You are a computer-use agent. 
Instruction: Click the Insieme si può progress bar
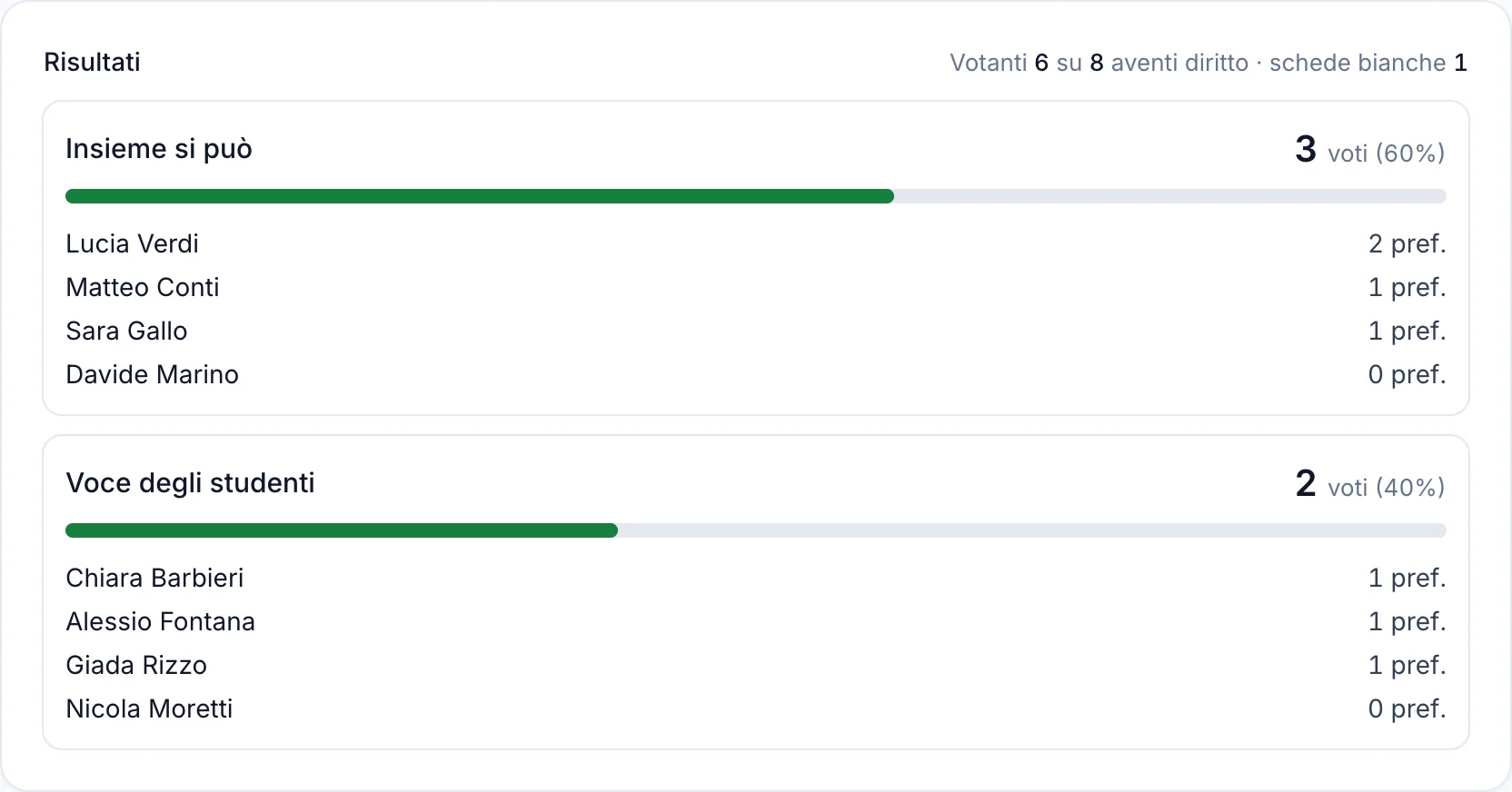pos(756,196)
